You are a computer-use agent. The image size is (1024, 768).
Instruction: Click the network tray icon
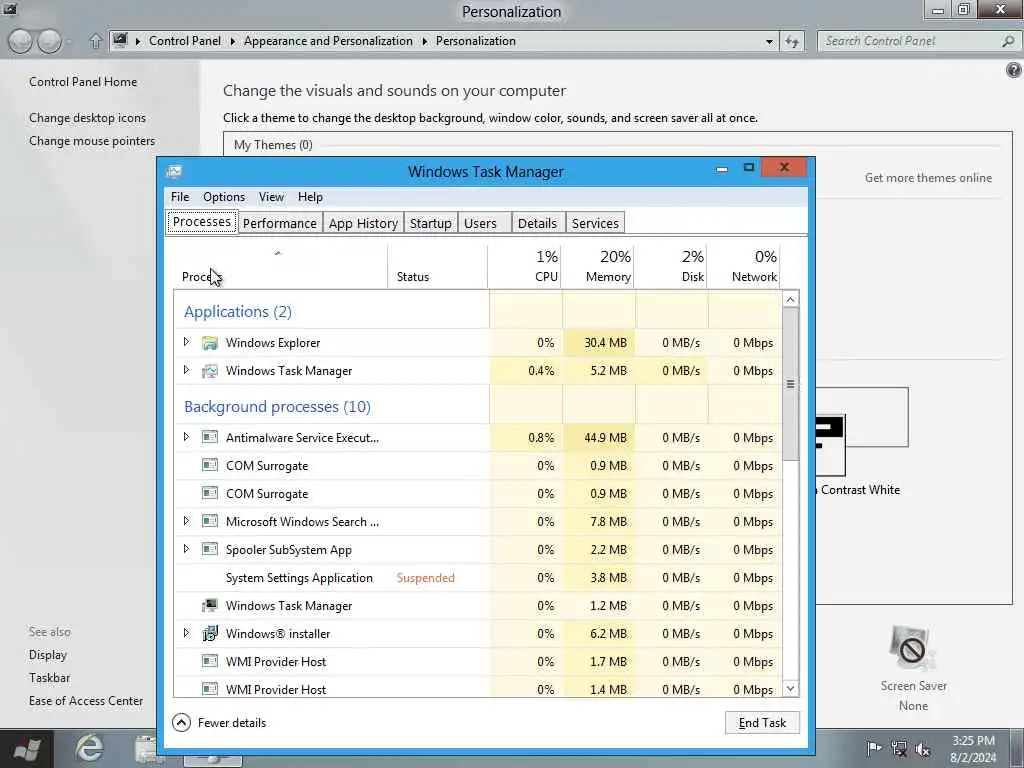pos(899,748)
